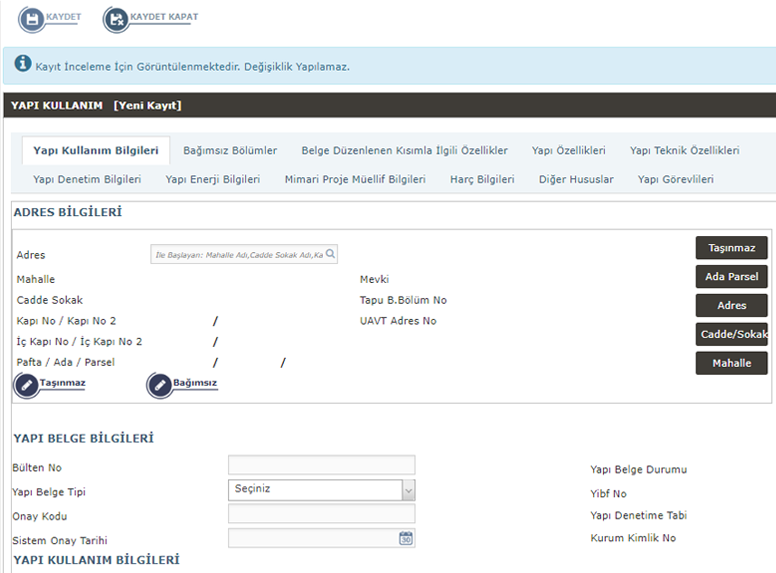Click into the Bülten No input field
The height and width of the screenshot is (573, 776).
point(321,465)
